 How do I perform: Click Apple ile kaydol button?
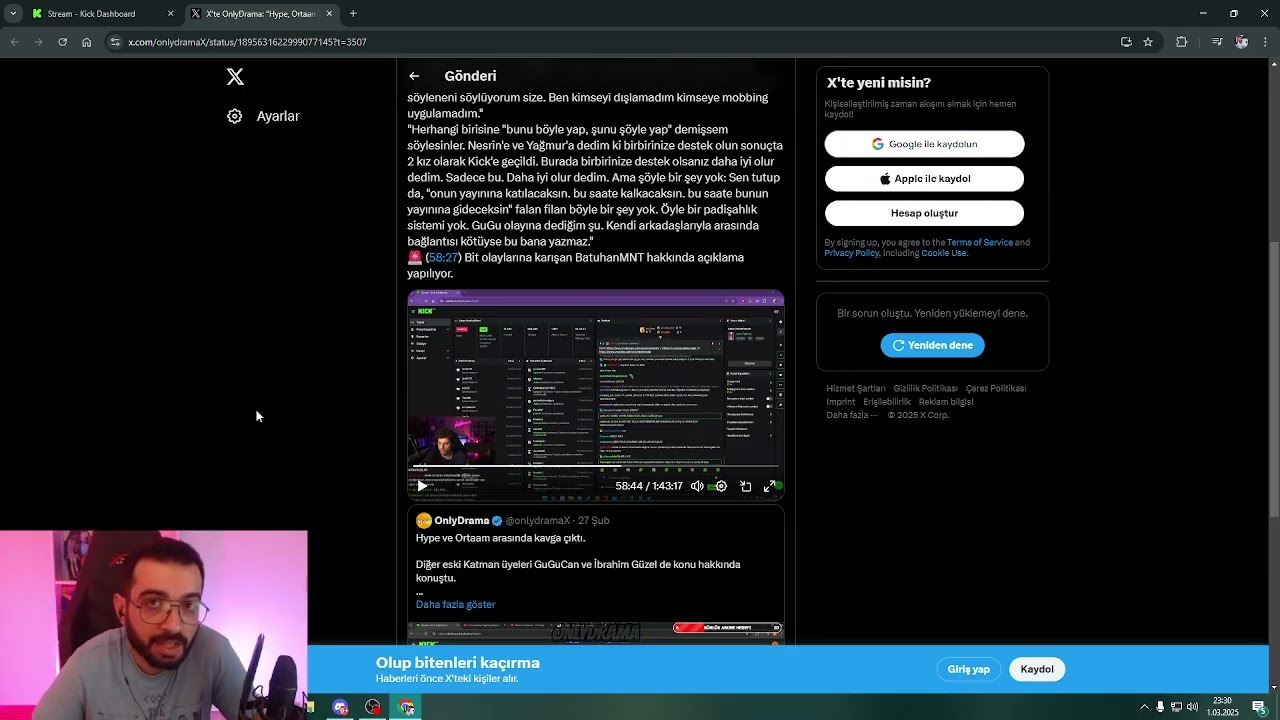[x=924, y=179]
